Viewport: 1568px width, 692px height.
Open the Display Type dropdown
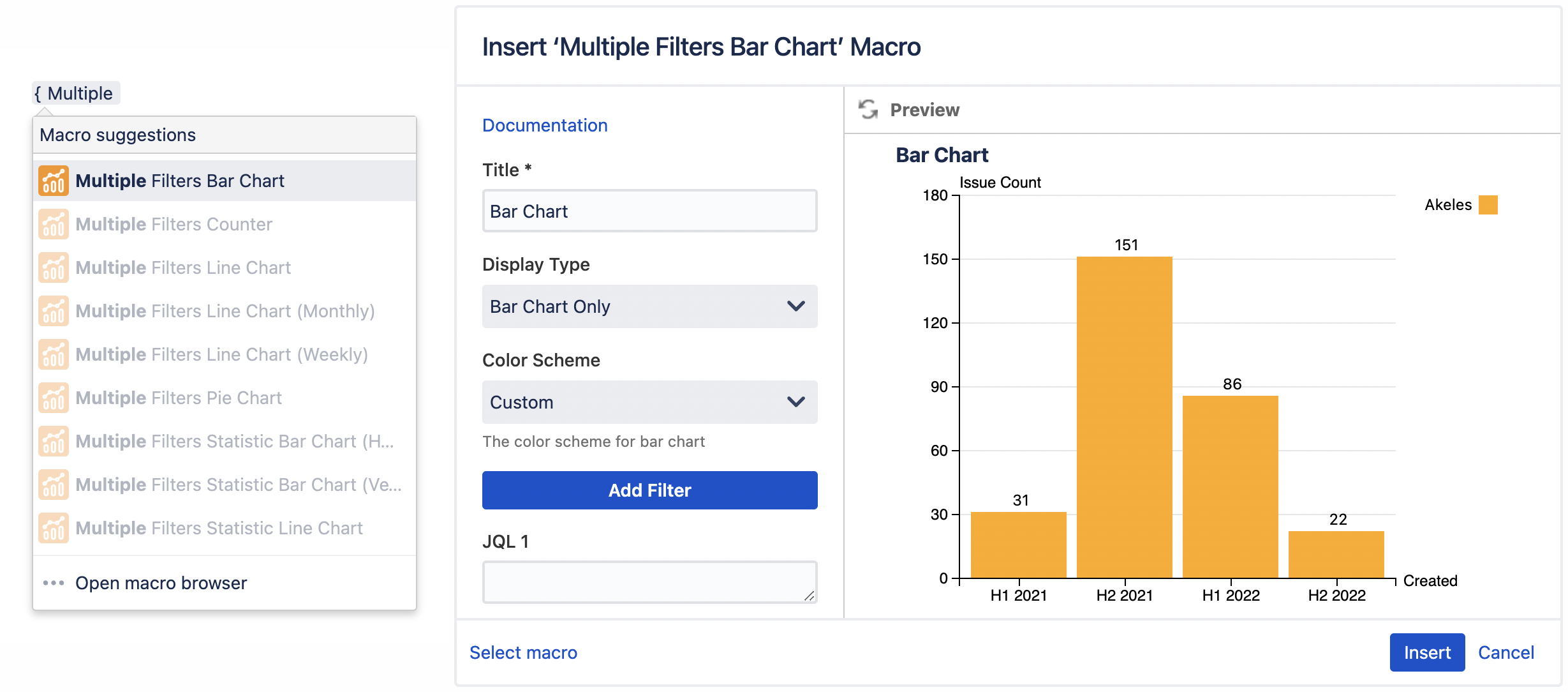point(649,306)
